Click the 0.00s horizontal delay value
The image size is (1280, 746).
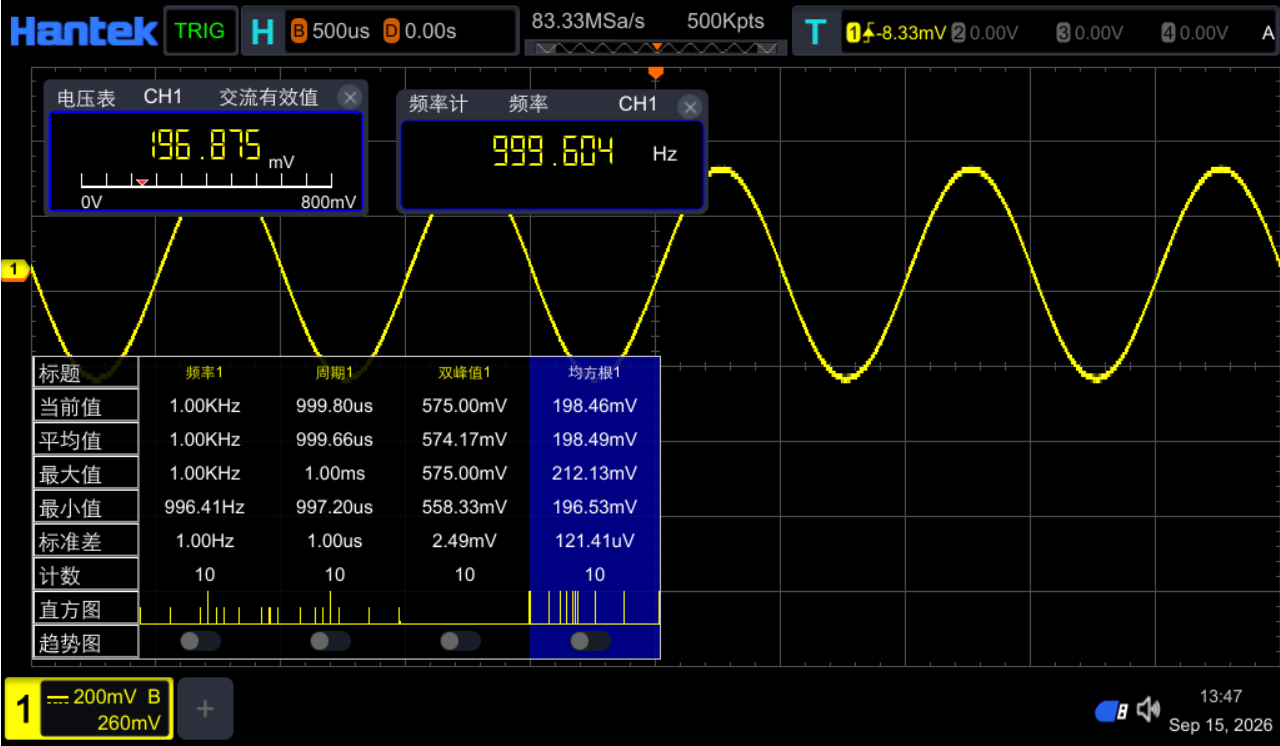tap(430, 32)
